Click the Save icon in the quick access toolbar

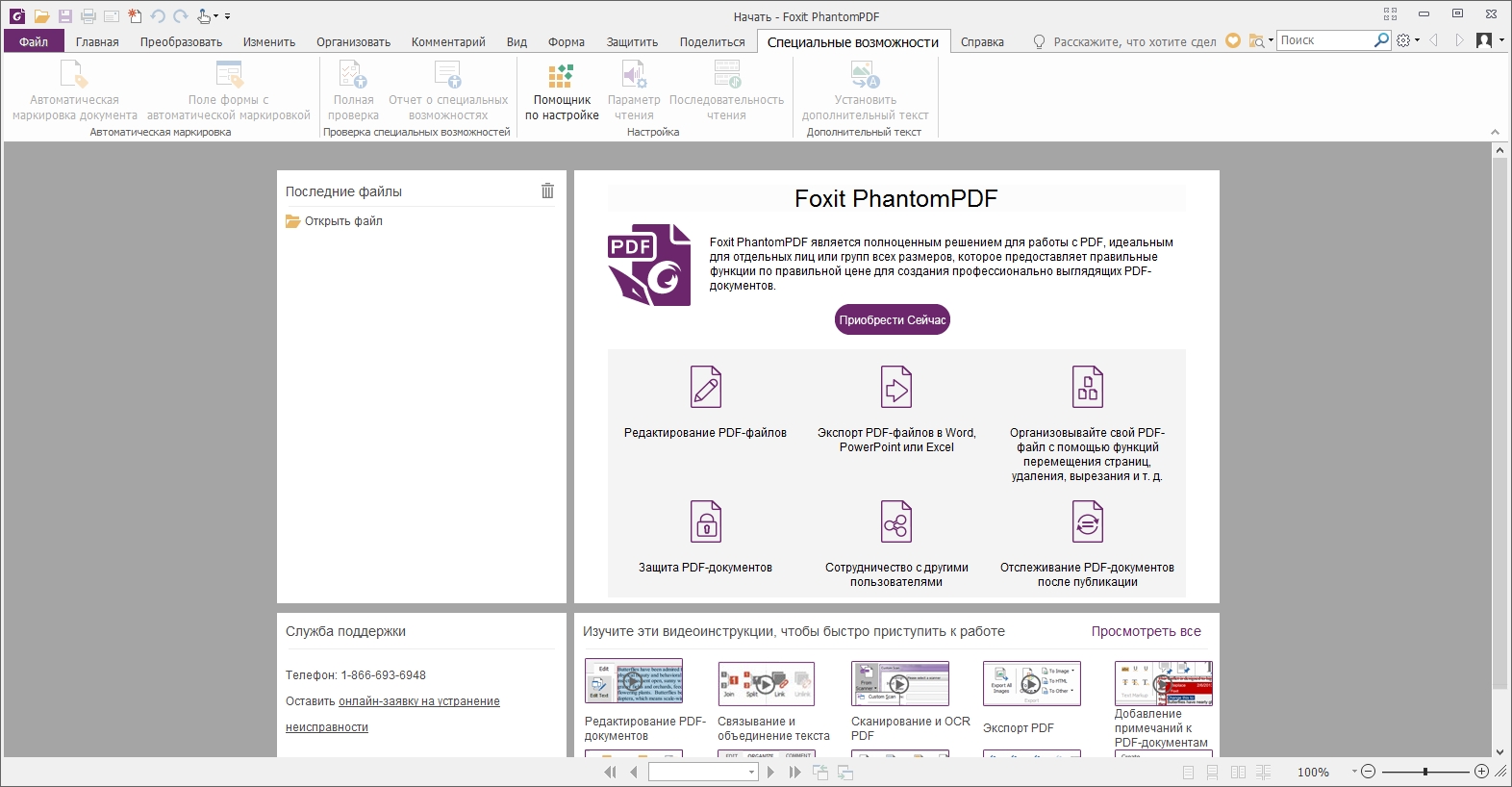tap(65, 16)
